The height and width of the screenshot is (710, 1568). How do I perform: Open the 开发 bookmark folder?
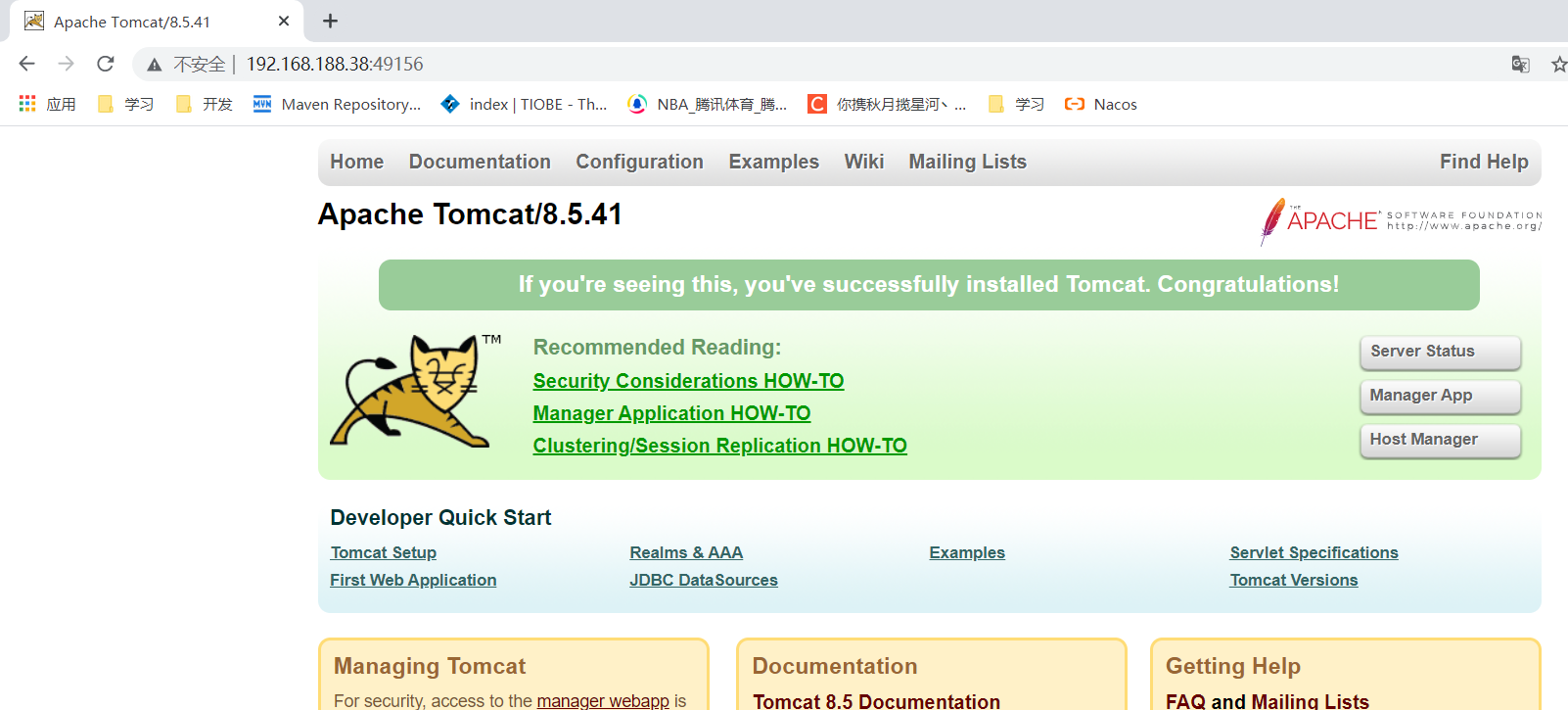point(204,104)
